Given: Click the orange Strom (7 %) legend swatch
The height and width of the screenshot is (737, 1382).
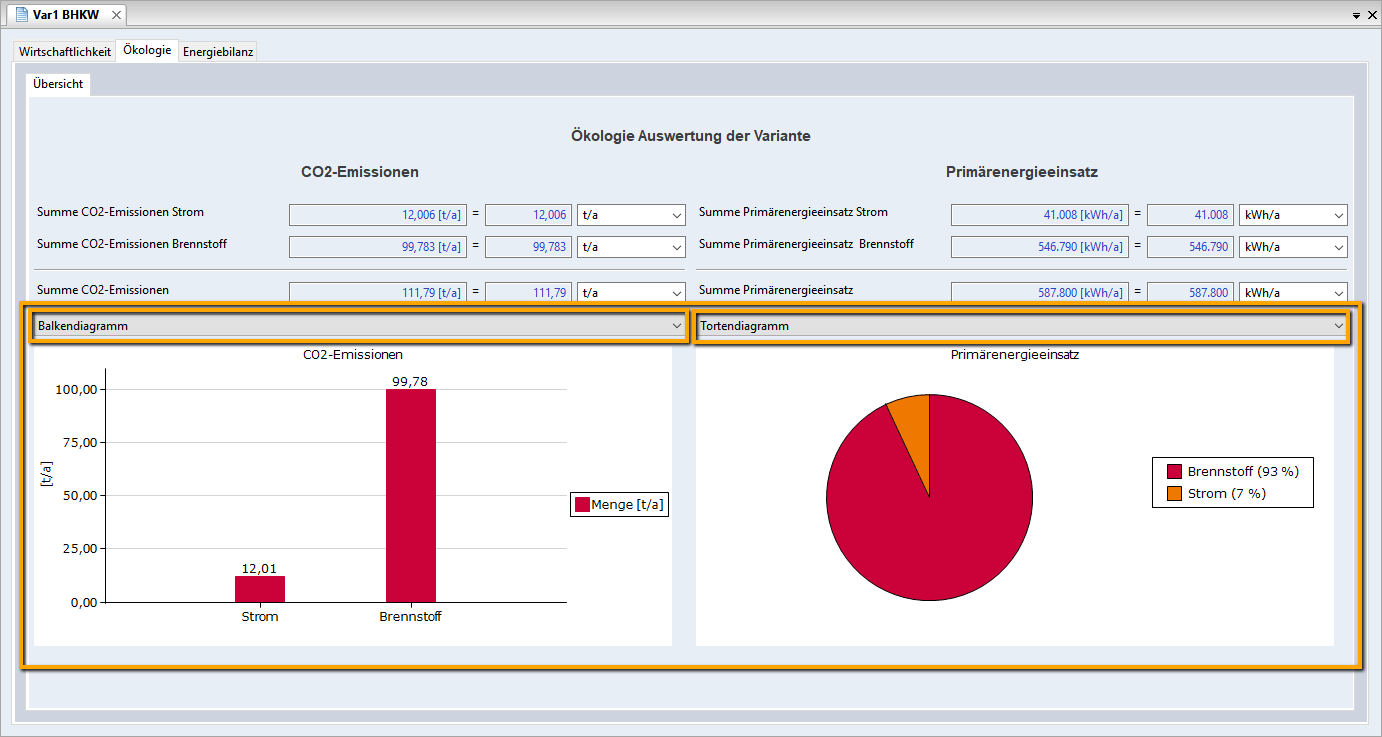Looking at the screenshot, I should (x=1174, y=493).
